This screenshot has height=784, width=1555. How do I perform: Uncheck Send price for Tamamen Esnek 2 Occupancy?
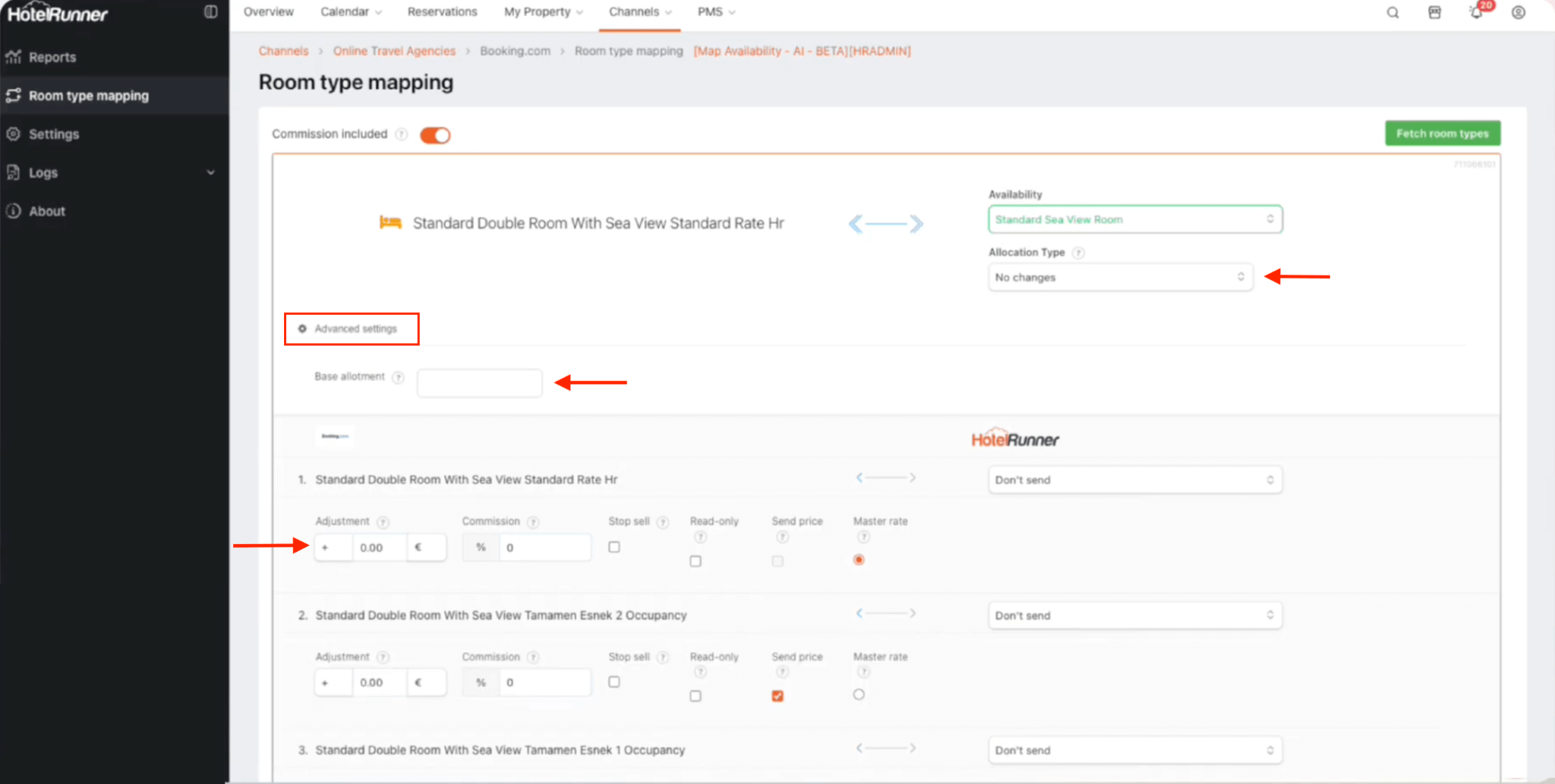(777, 696)
